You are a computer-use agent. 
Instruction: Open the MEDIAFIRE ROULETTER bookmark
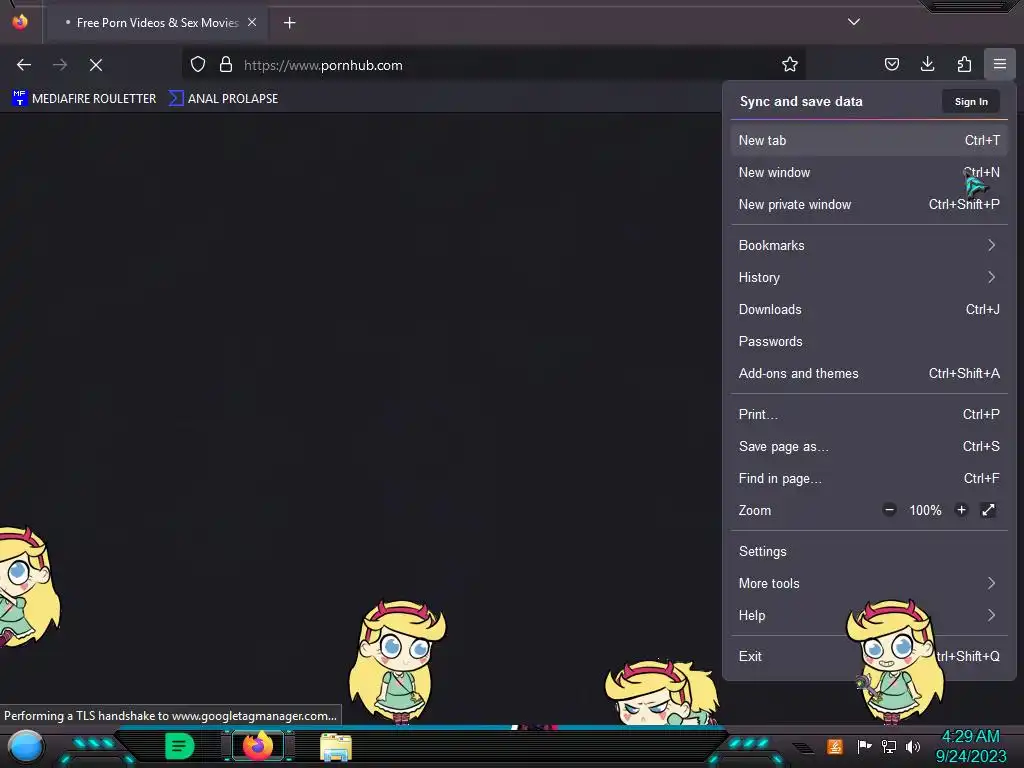coord(84,99)
